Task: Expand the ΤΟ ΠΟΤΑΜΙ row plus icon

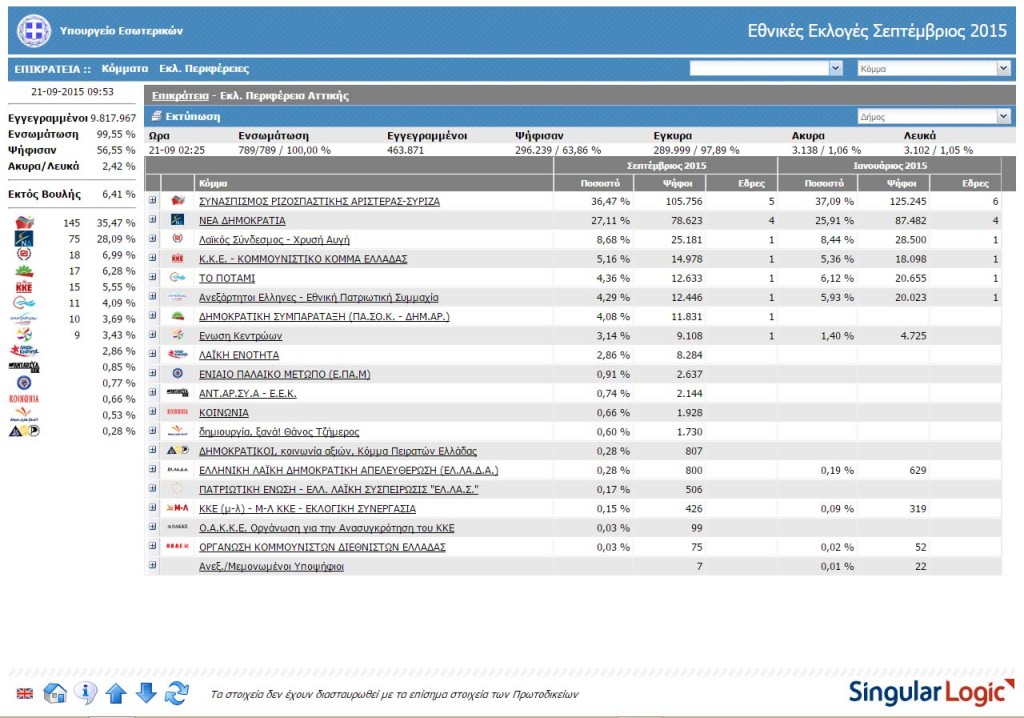Action: 153,277
